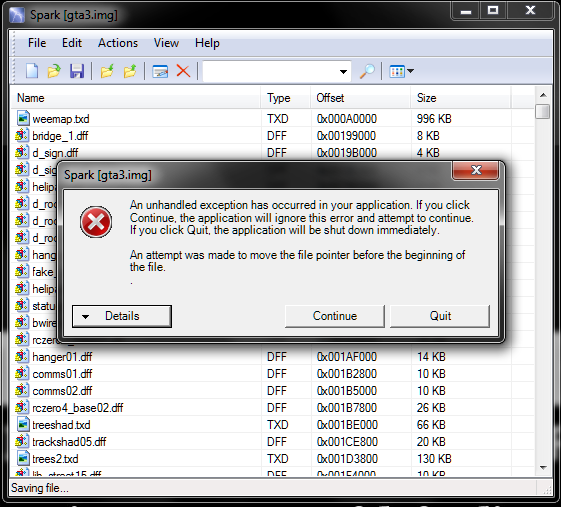Open the Actions menu
This screenshot has height=507, width=561.
click(x=118, y=43)
